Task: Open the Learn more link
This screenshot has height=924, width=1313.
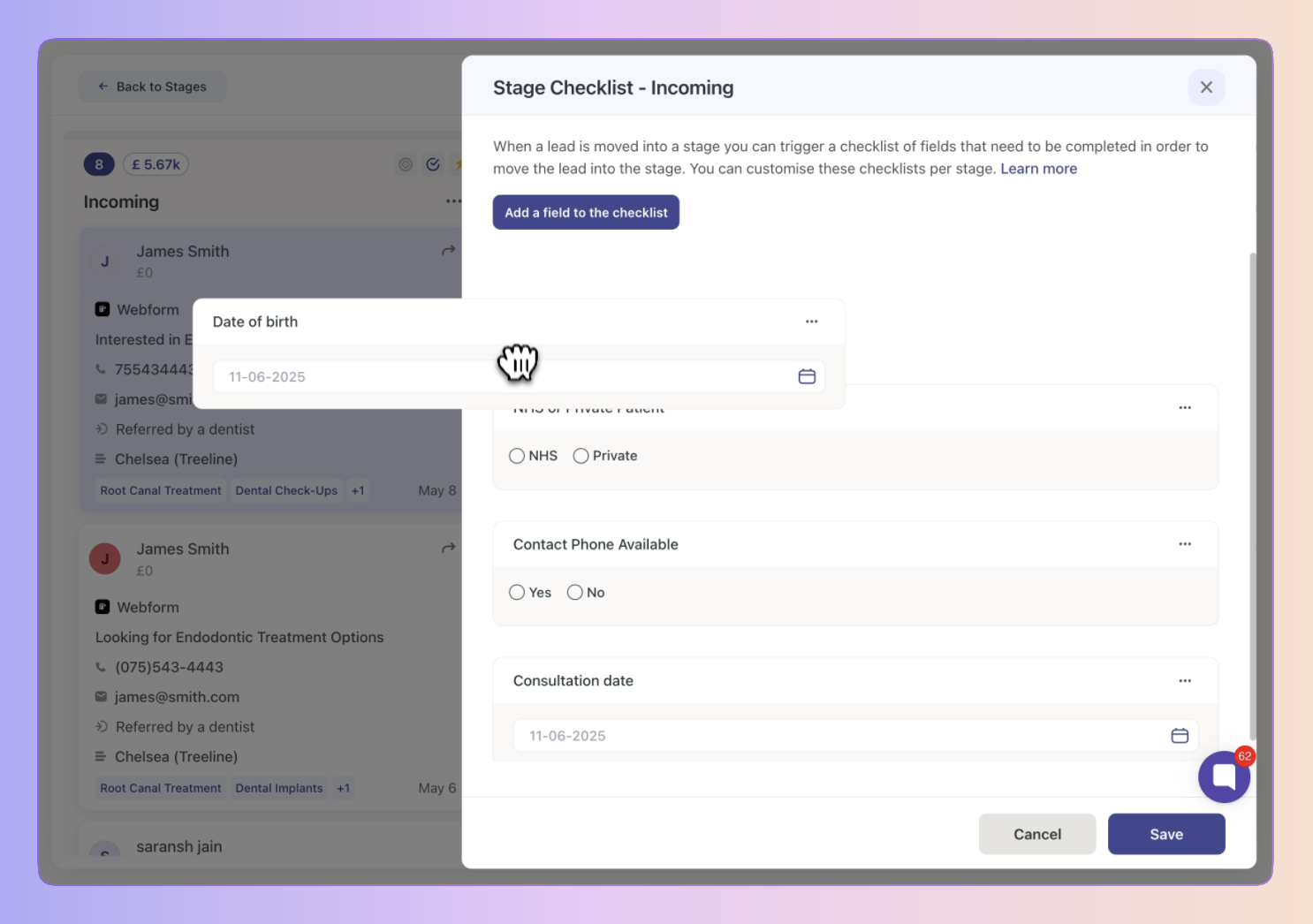Action: point(1038,169)
